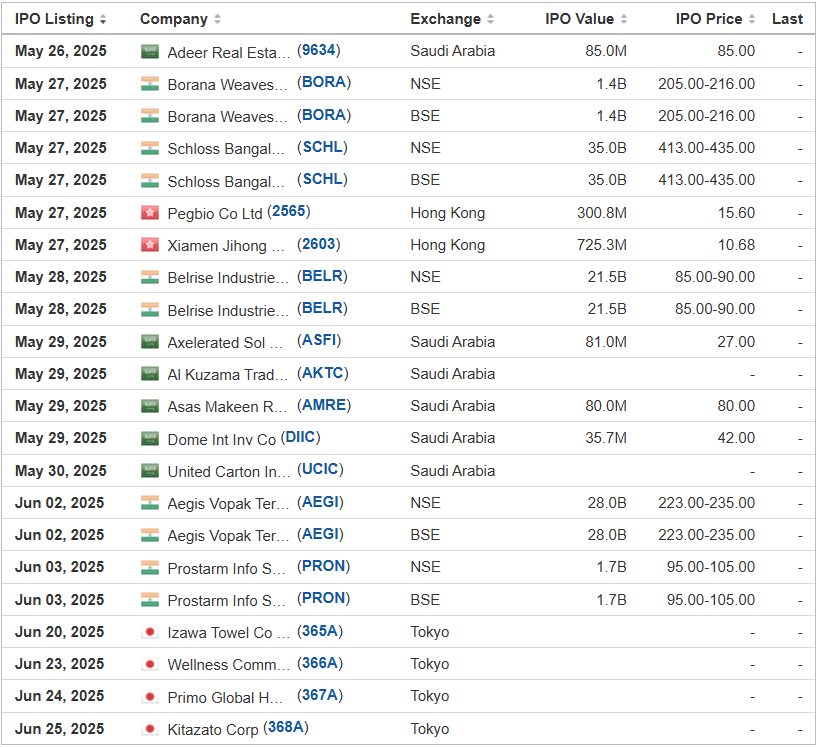This screenshot has width=818, height=747.
Task: Select IPO value 300.8M for Pegbio
Action: pos(602,213)
